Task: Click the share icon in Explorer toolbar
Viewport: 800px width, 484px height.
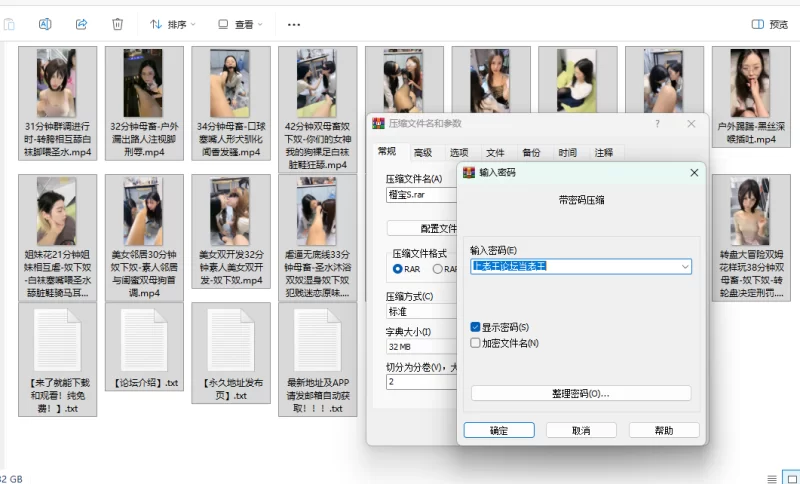Action: (x=81, y=24)
